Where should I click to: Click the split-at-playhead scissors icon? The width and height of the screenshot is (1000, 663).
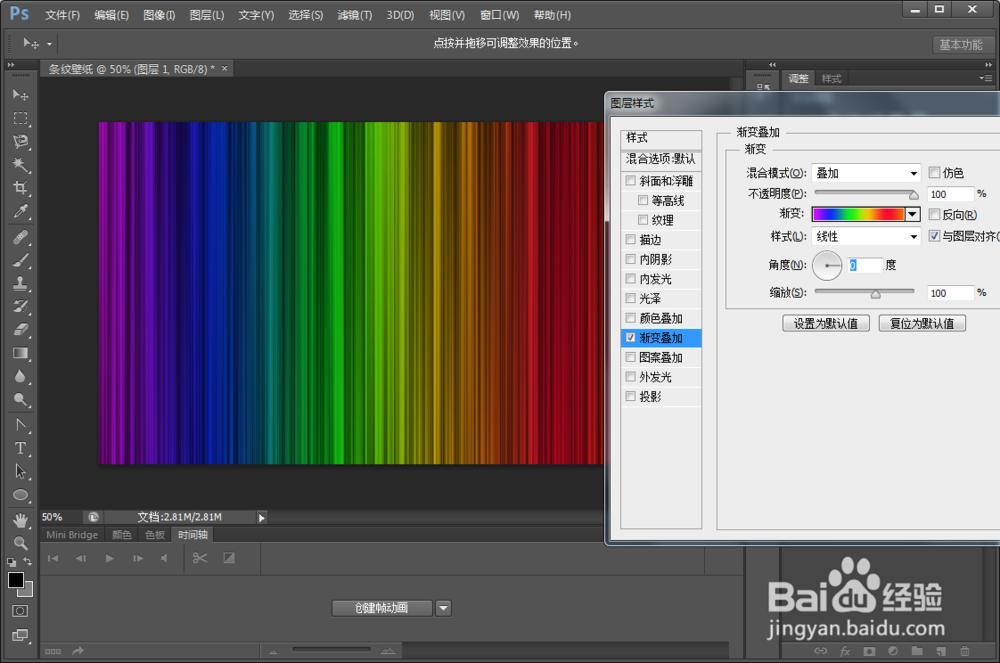(200, 558)
